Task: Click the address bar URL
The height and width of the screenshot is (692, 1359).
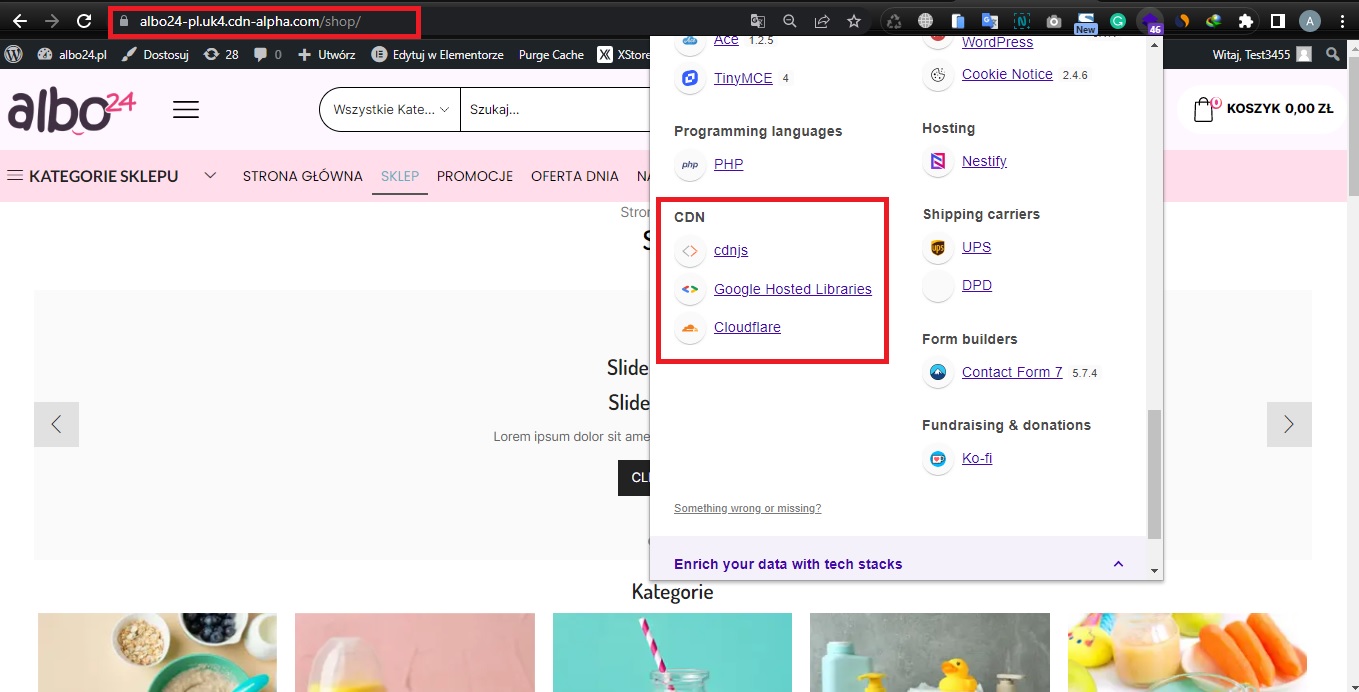Action: pos(250,21)
